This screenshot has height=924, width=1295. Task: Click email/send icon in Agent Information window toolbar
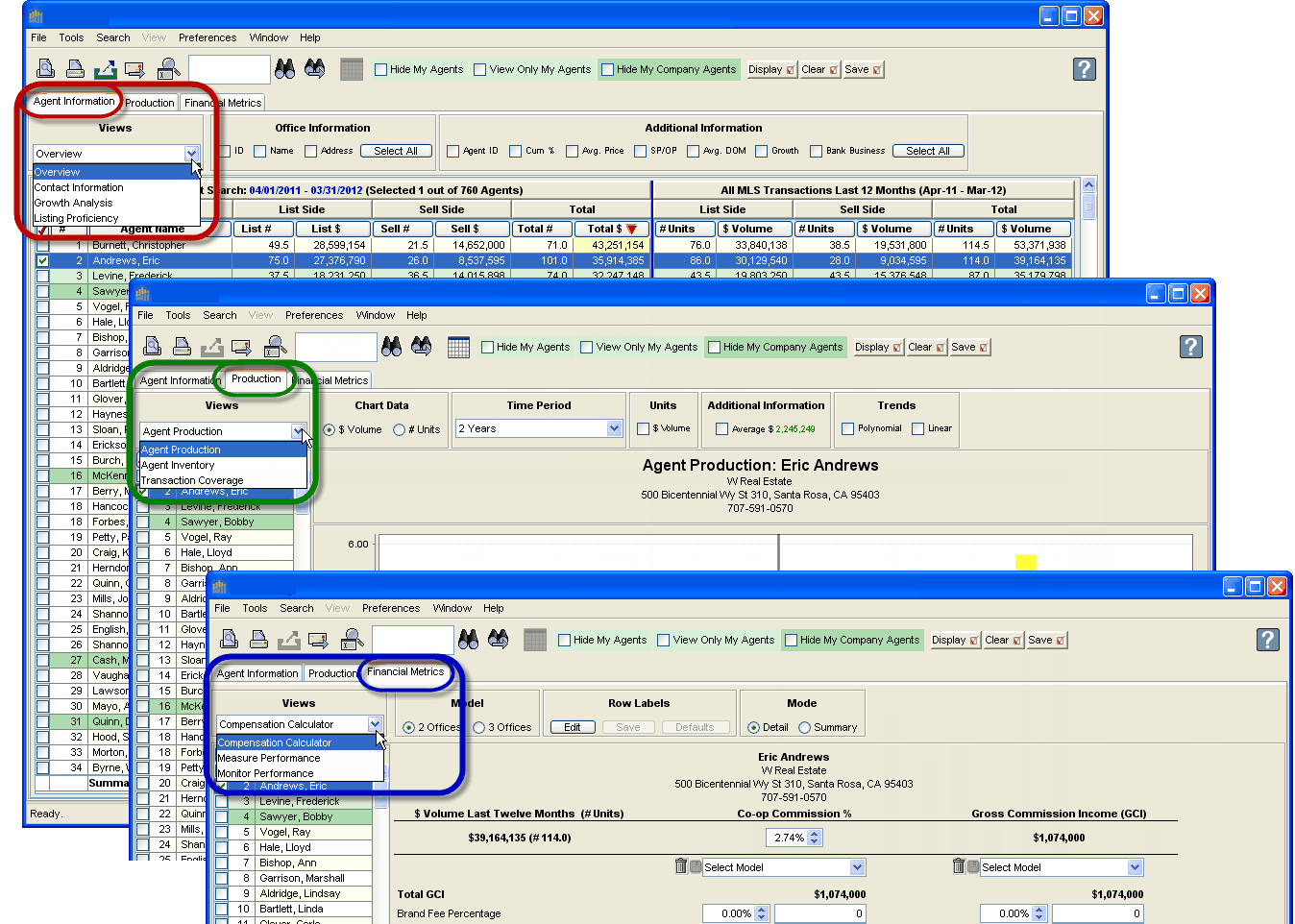(x=135, y=69)
